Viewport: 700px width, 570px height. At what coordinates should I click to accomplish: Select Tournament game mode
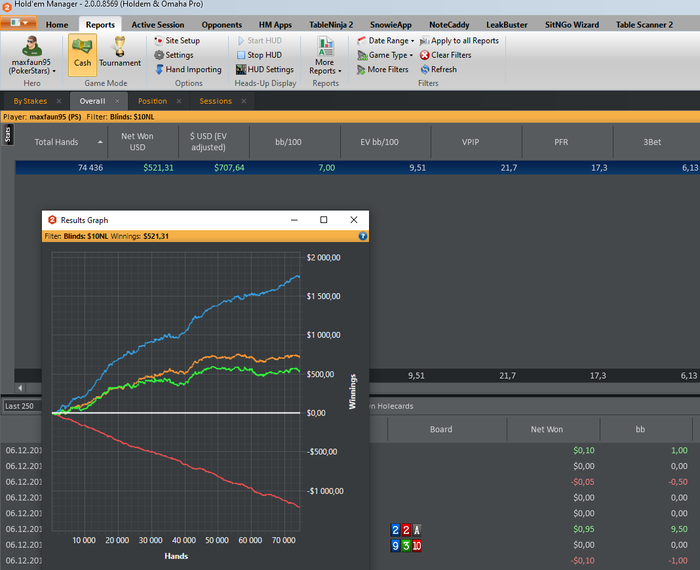click(x=120, y=54)
